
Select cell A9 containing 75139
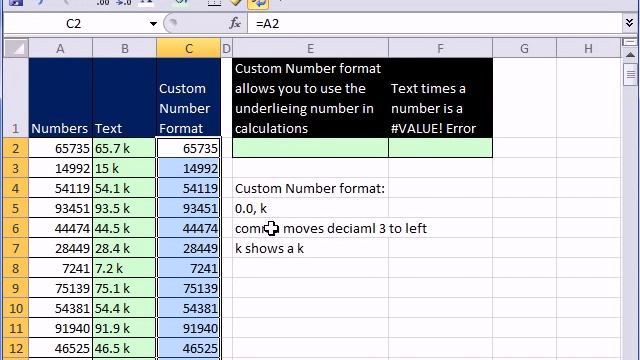click(60, 288)
